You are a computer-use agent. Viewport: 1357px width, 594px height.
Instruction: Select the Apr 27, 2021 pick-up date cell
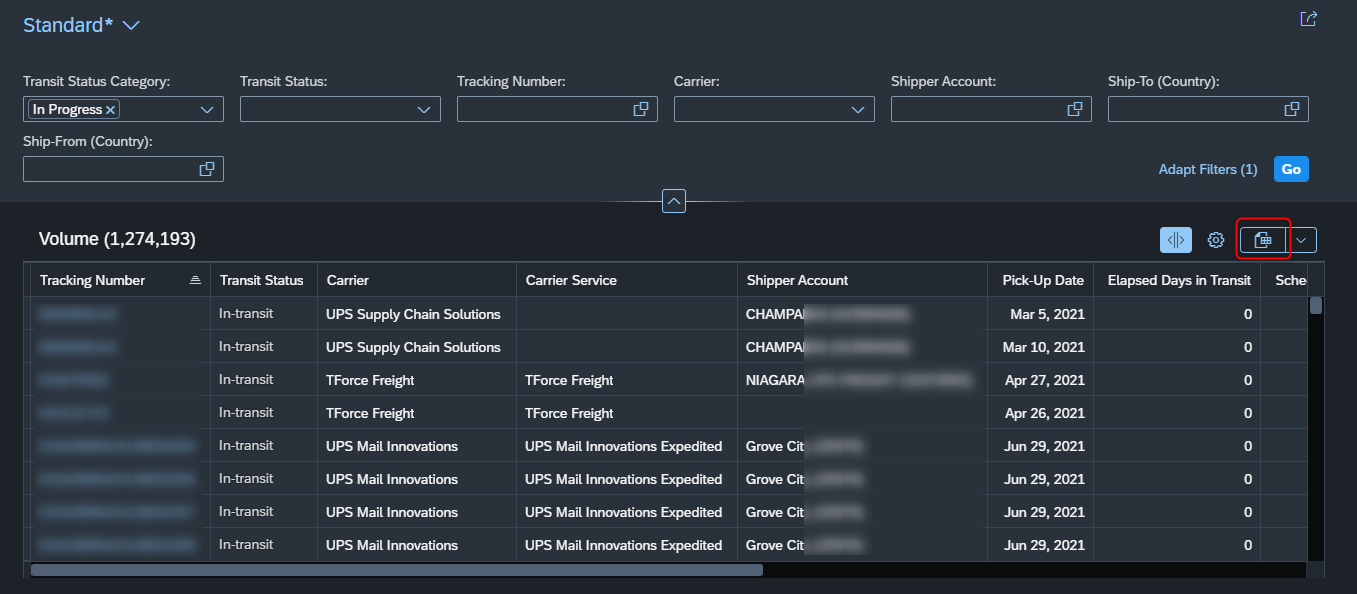pos(1040,380)
